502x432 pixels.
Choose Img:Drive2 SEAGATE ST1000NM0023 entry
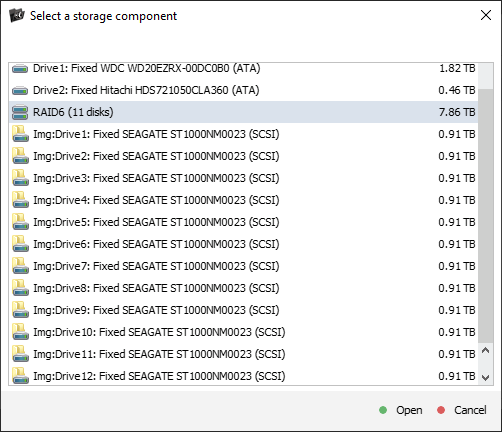point(243,156)
